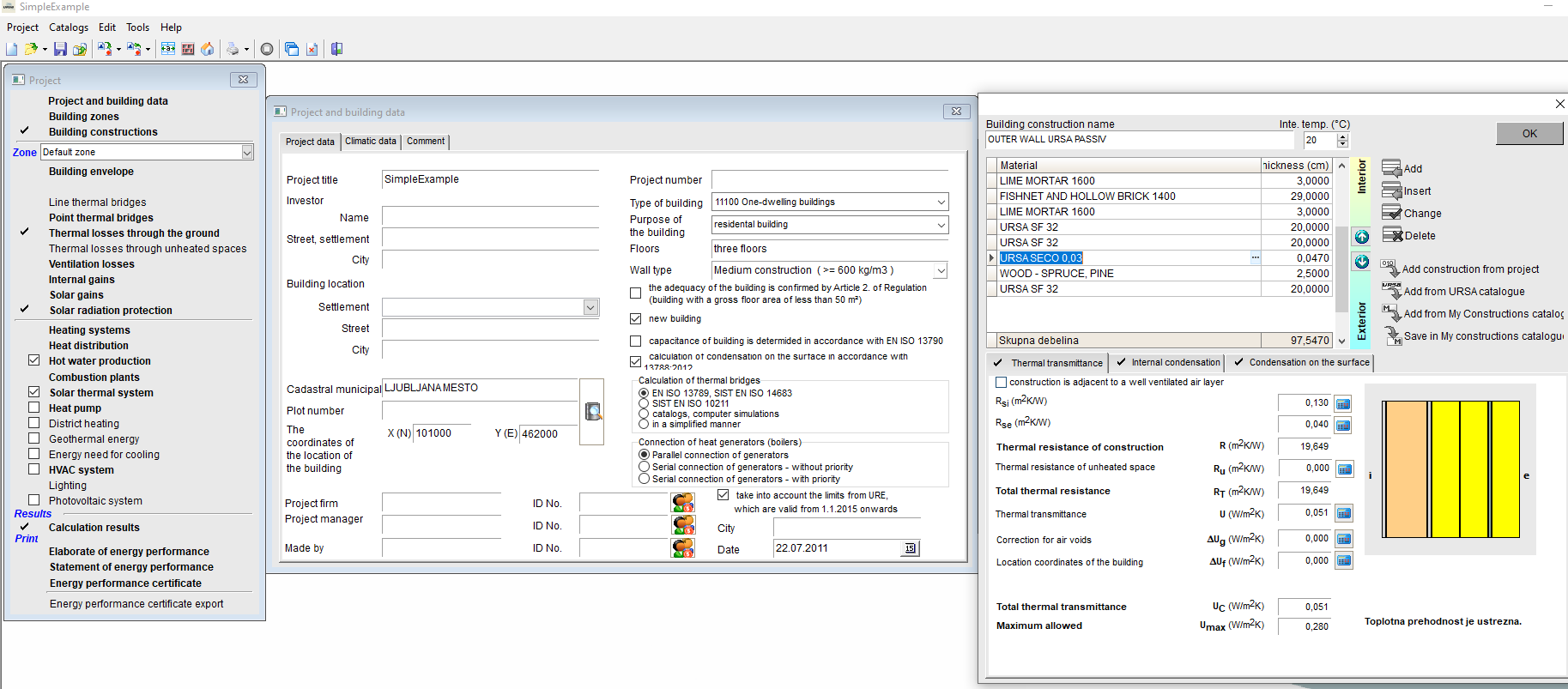Click the cascade windows toolbar icon
Screen dimensions: 1568x689
[292, 49]
